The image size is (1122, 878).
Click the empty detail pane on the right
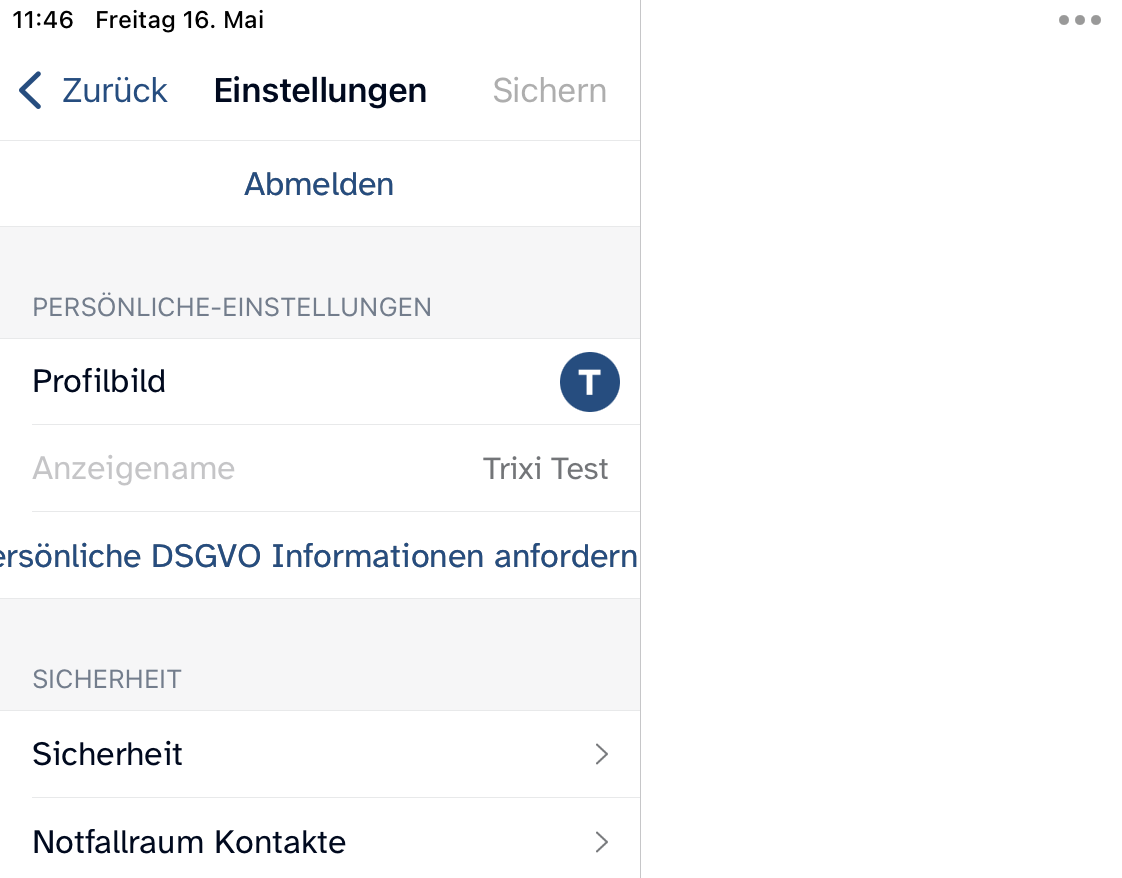coord(880,450)
